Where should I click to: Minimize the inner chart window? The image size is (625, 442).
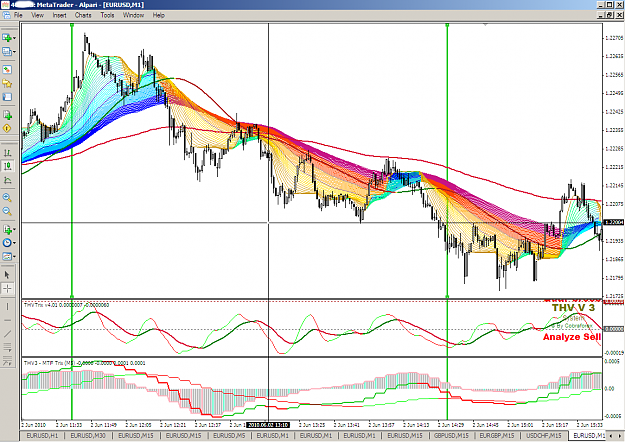[601, 15]
